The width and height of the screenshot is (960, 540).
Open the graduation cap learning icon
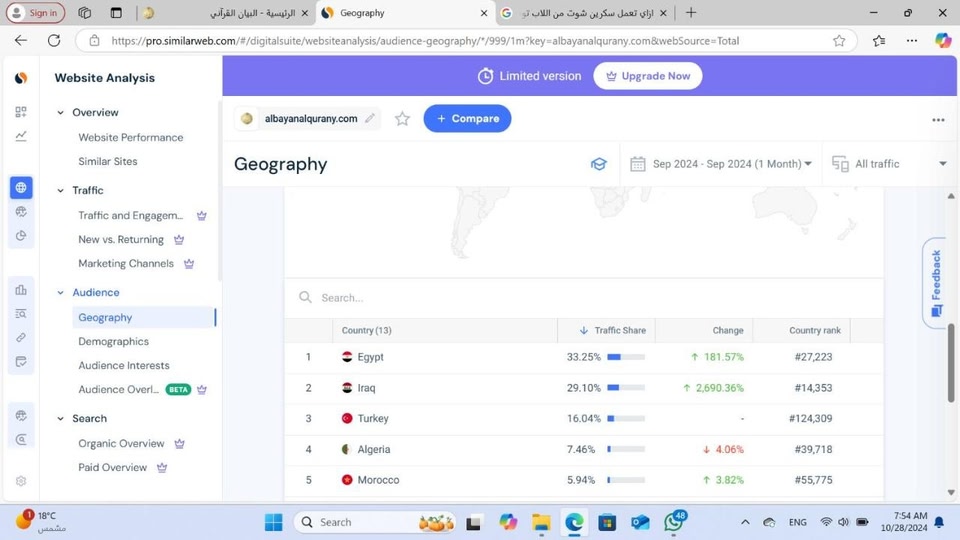point(598,164)
